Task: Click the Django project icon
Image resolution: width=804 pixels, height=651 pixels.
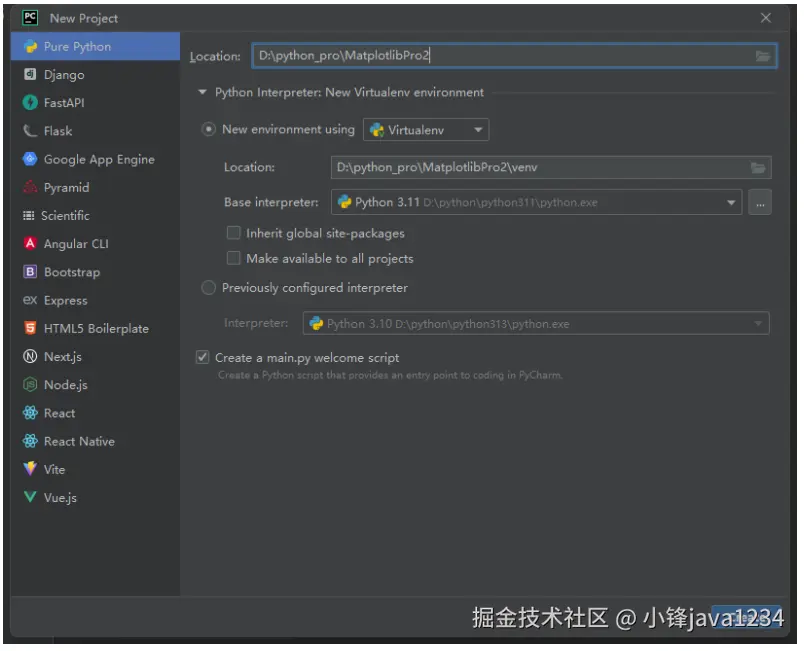Action: pos(30,74)
